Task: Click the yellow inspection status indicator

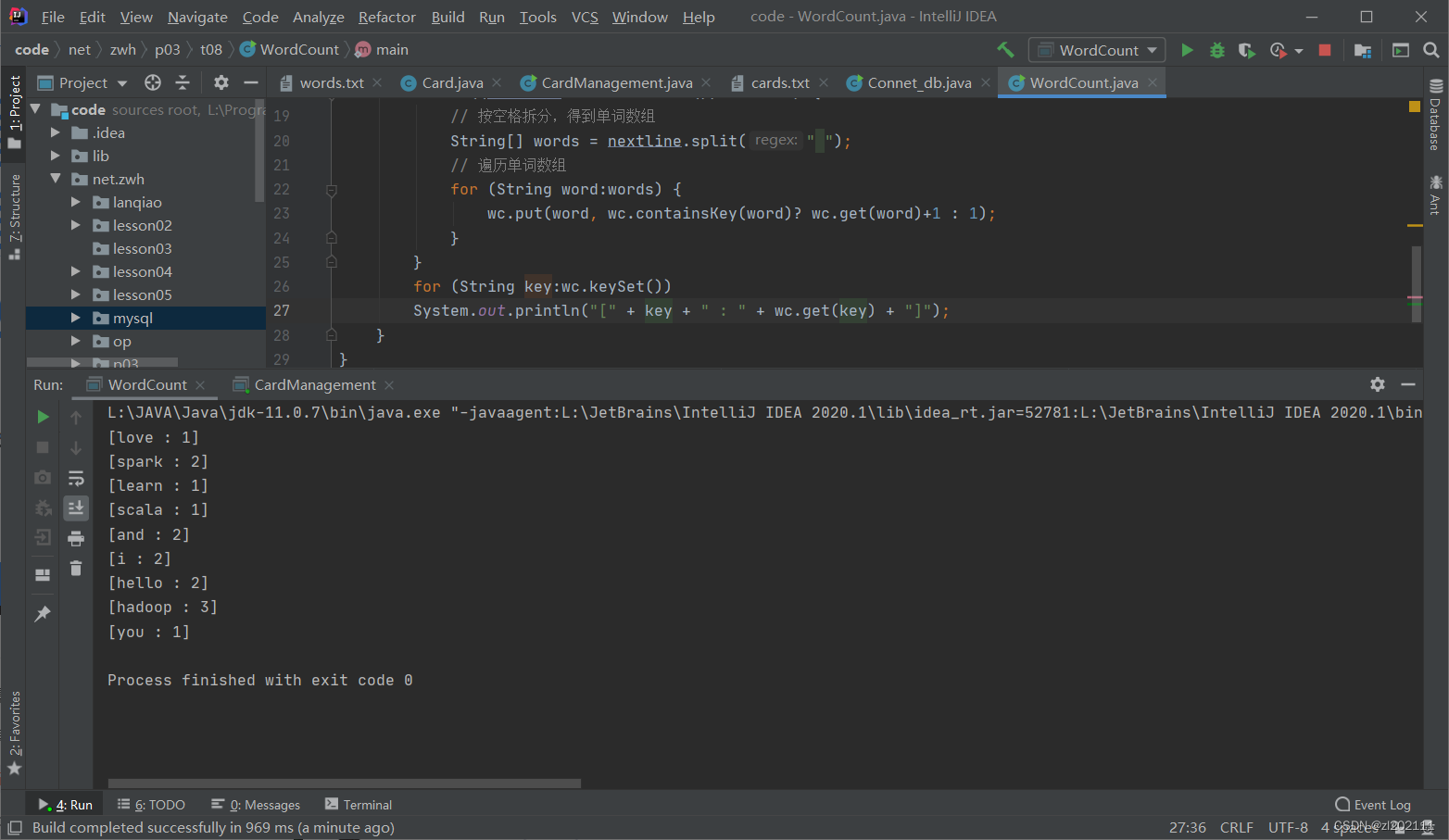Action: (x=1415, y=107)
